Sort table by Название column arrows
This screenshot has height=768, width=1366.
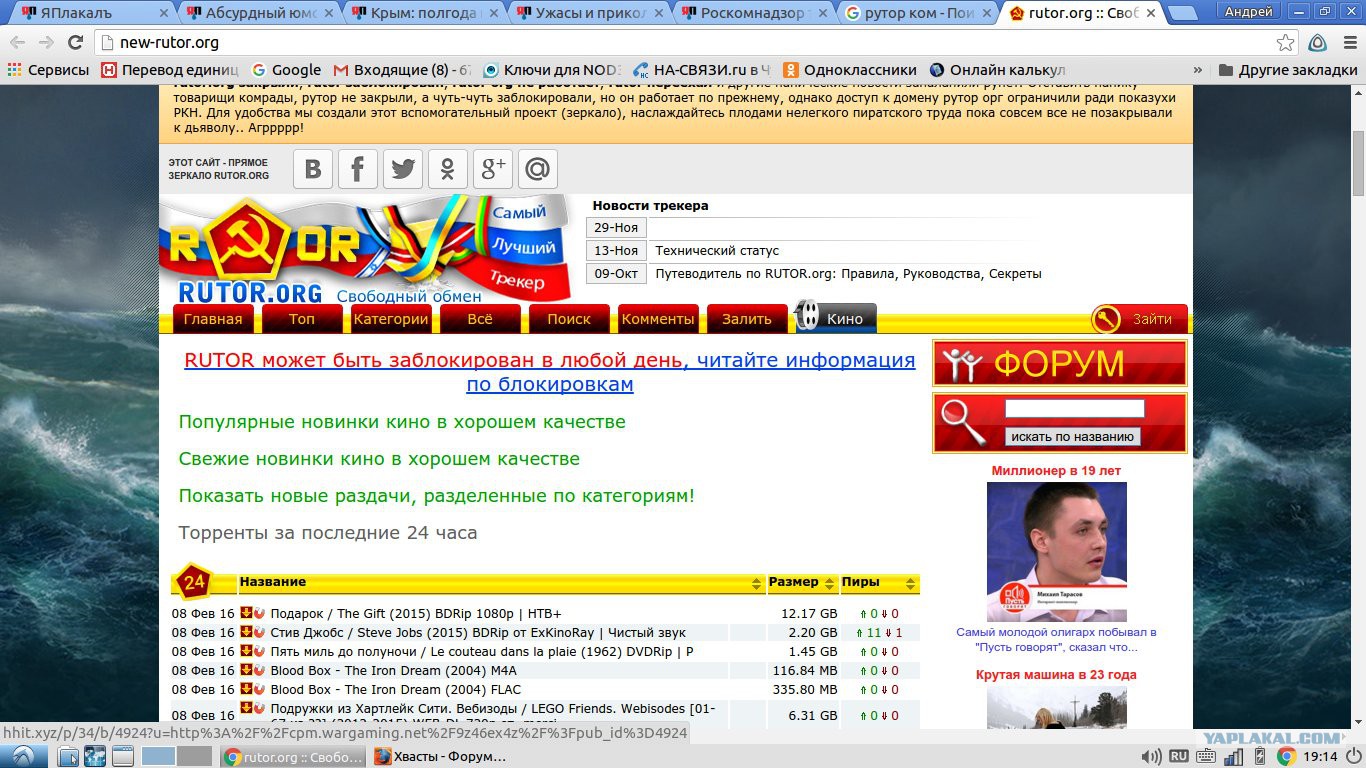[757, 583]
